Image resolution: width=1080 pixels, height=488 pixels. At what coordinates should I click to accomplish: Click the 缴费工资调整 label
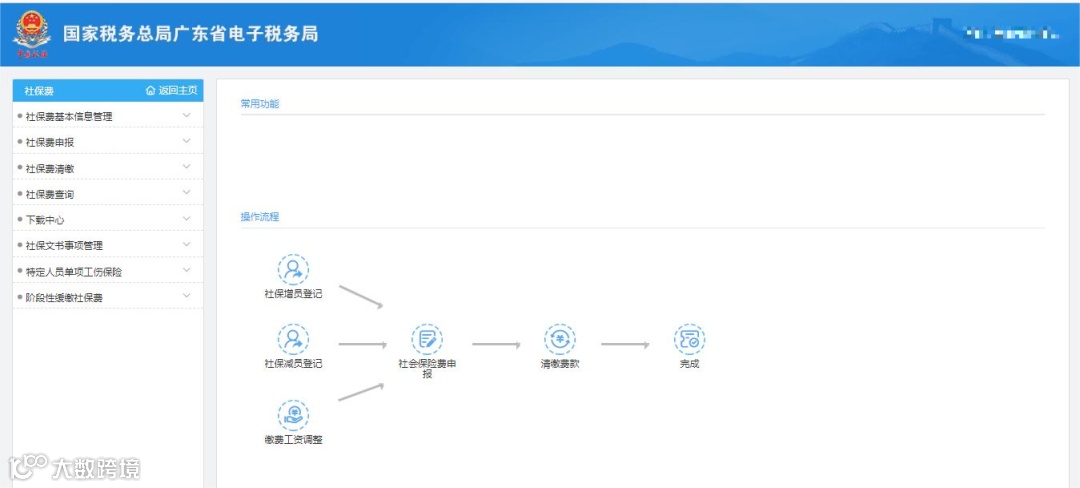pyautogui.click(x=293, y=439)
